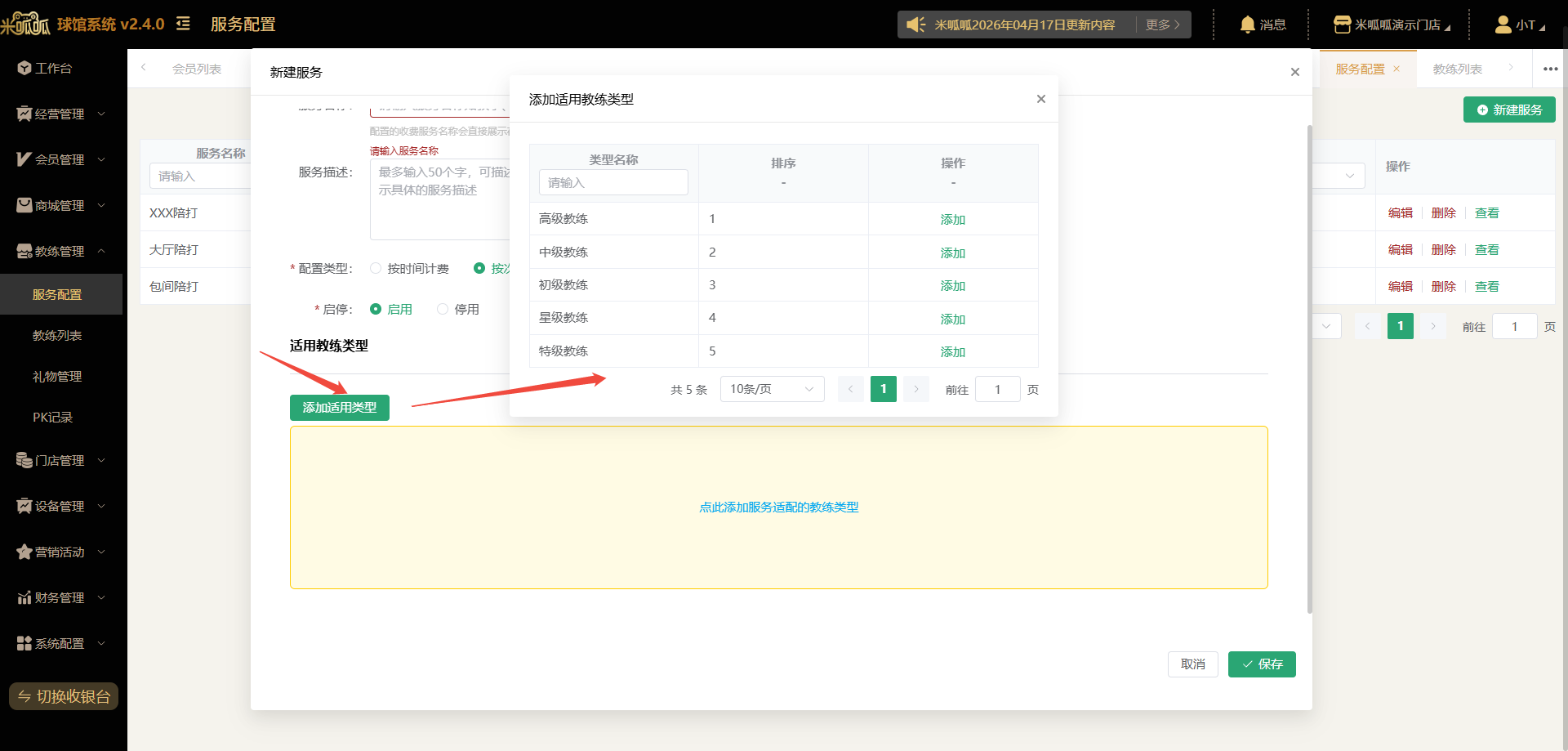Image resolution: width=1568 pixels, height=751 pixels.
Task: Click the 教练管理 sidebar icon
Action: pyautogui.click(x=24, y=251)
